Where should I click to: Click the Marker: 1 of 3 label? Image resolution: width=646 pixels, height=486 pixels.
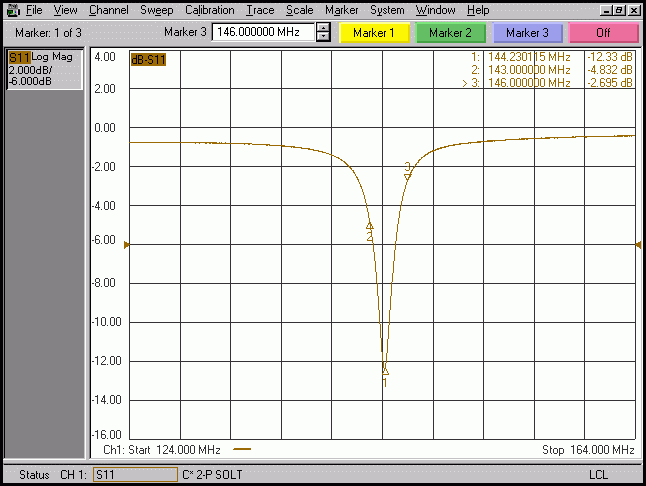(48, 33)
